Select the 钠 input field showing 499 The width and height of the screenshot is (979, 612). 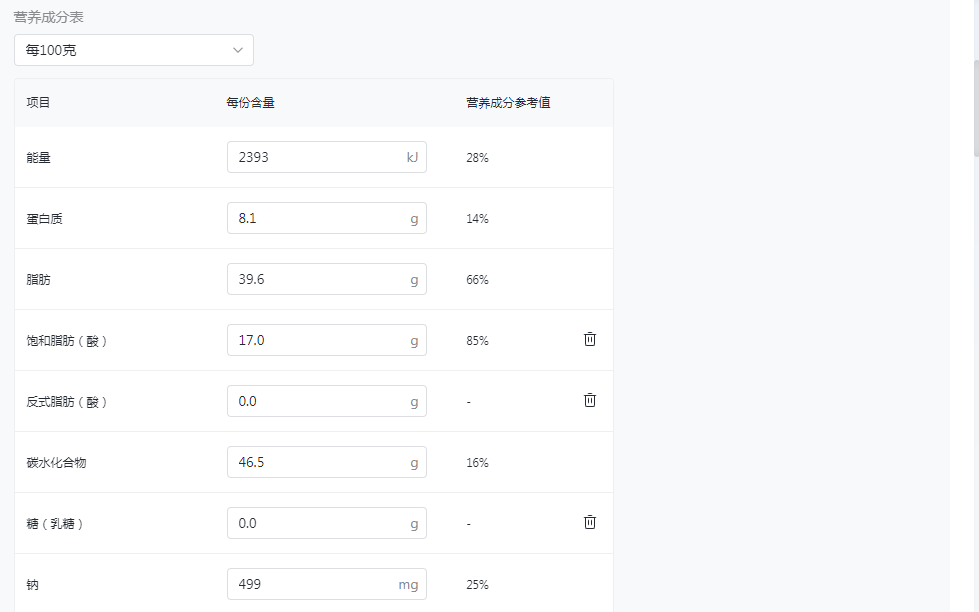coord(315,584)
